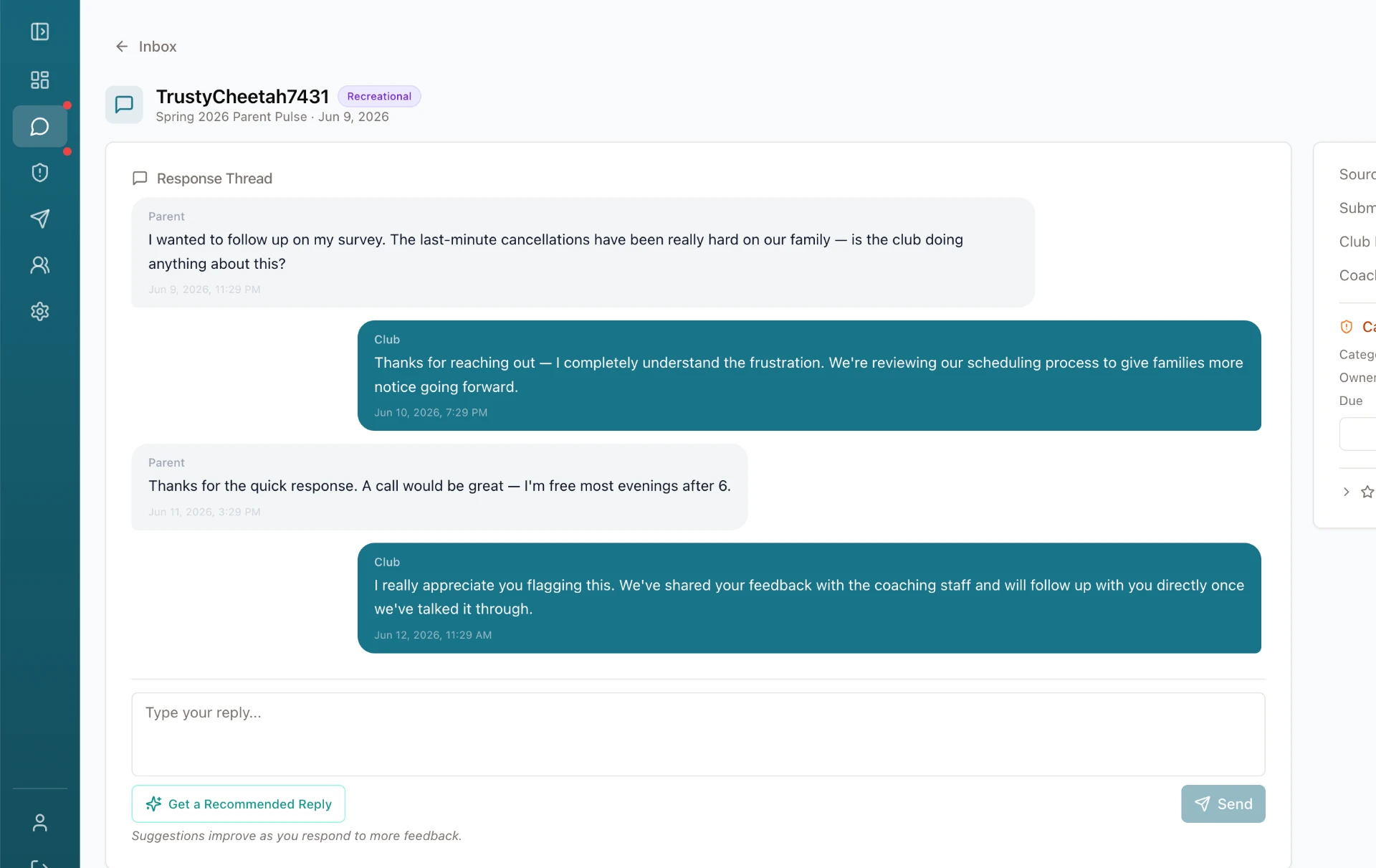Screen dimensions: 1376x868
Task: Click the Jun 12, 2026, 11:29 AM timestamp
Action: [433, 635]
